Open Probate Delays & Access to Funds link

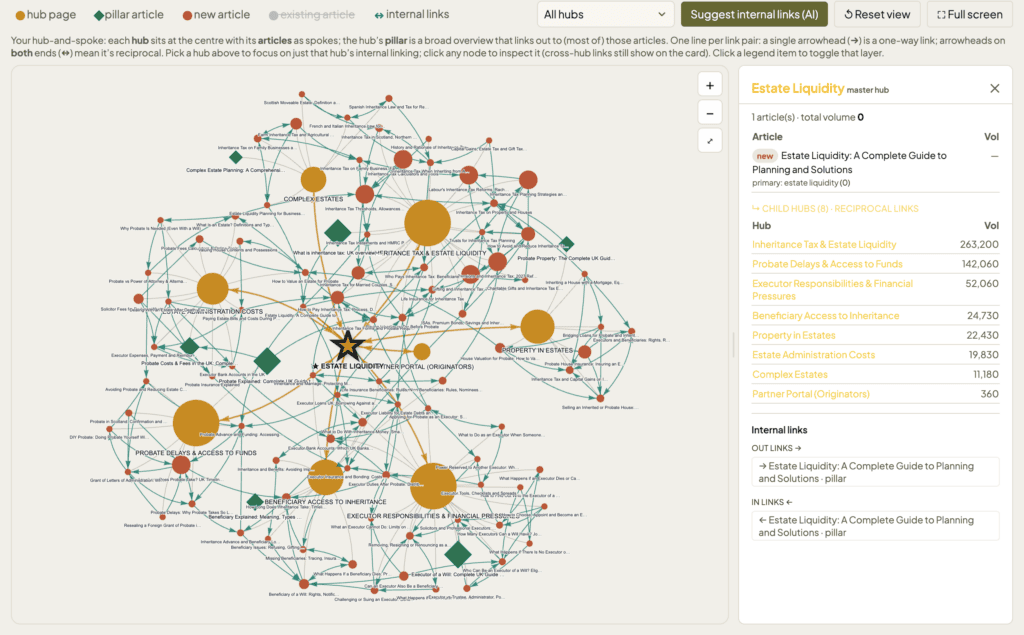pos(827,264)
